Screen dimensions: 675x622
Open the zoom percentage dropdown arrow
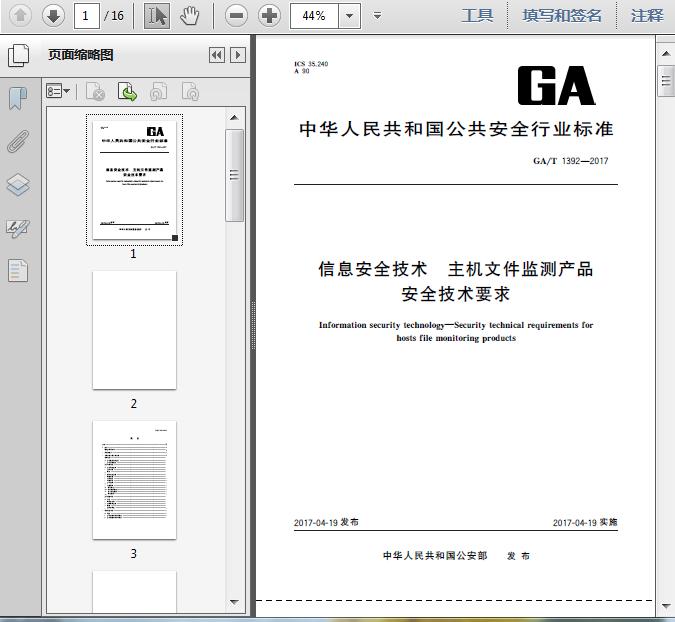[350, 16]
